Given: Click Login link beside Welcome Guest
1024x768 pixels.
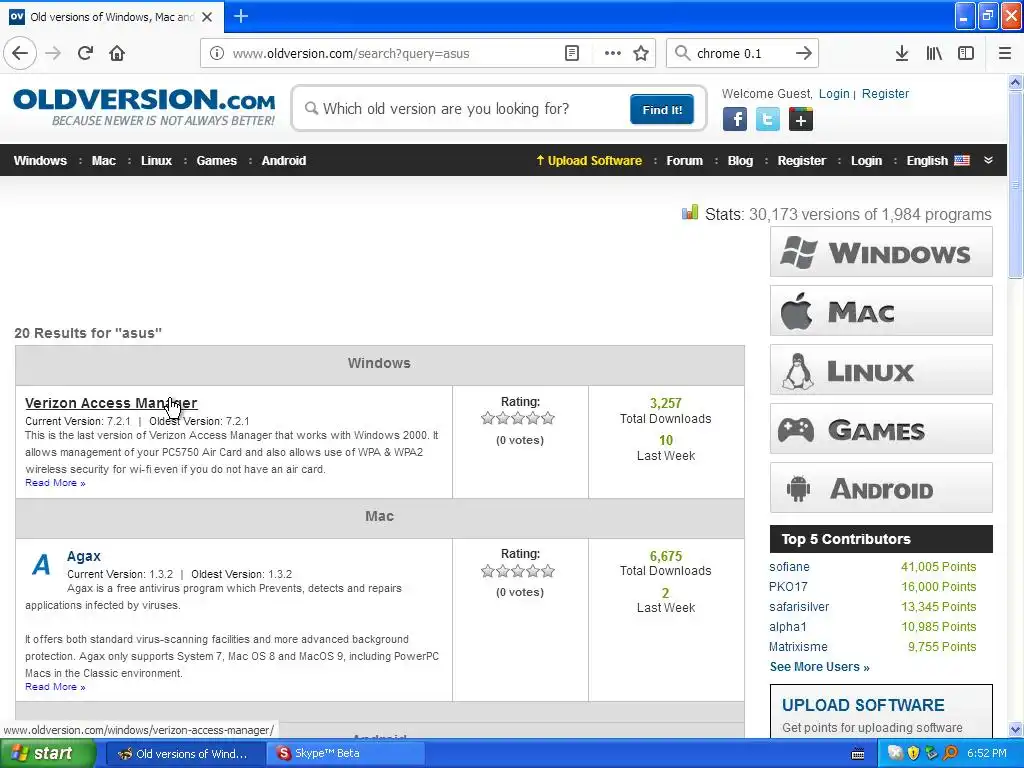Looking at the screenshot, I should [834, 93].
